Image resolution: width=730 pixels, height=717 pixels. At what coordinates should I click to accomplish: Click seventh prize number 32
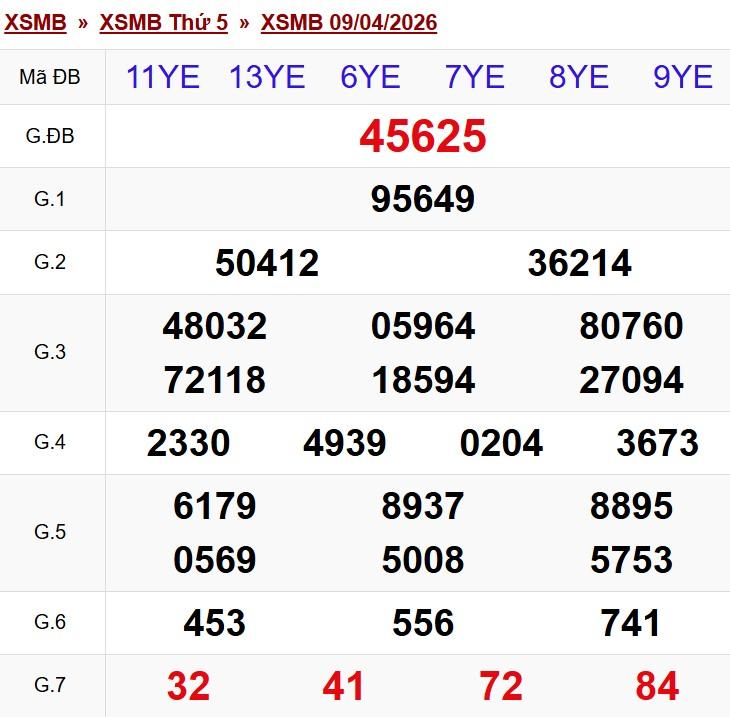pyautogui.click(x=189, y=686)
